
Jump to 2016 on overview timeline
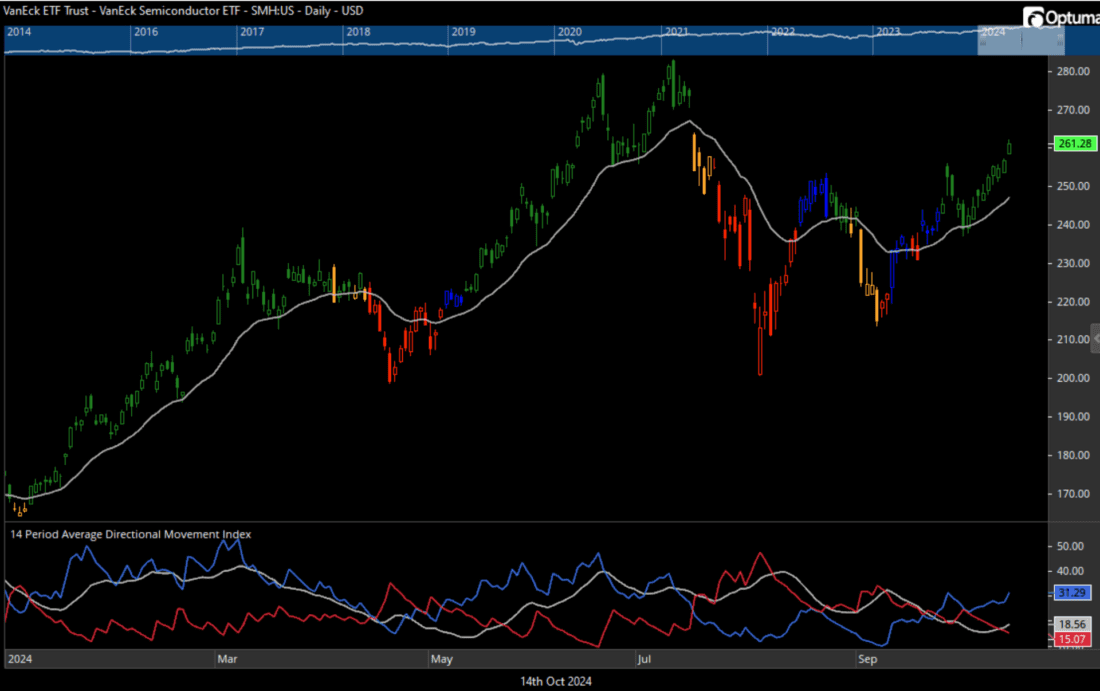pyautogui.click(x=145, y=32)
